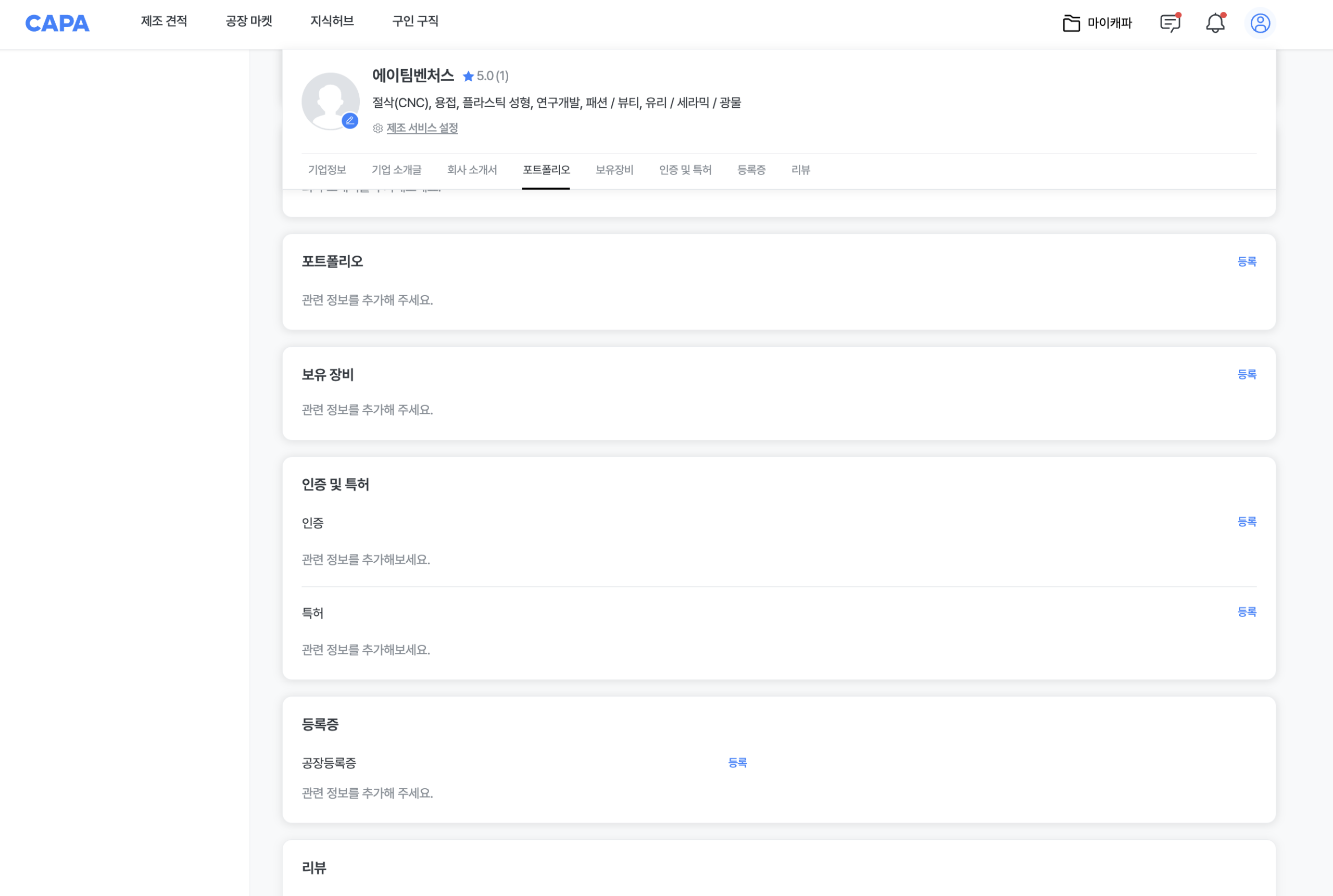1333x896 pixels.
Task: Switch to the 기업정보 tab
Action: 327,170
